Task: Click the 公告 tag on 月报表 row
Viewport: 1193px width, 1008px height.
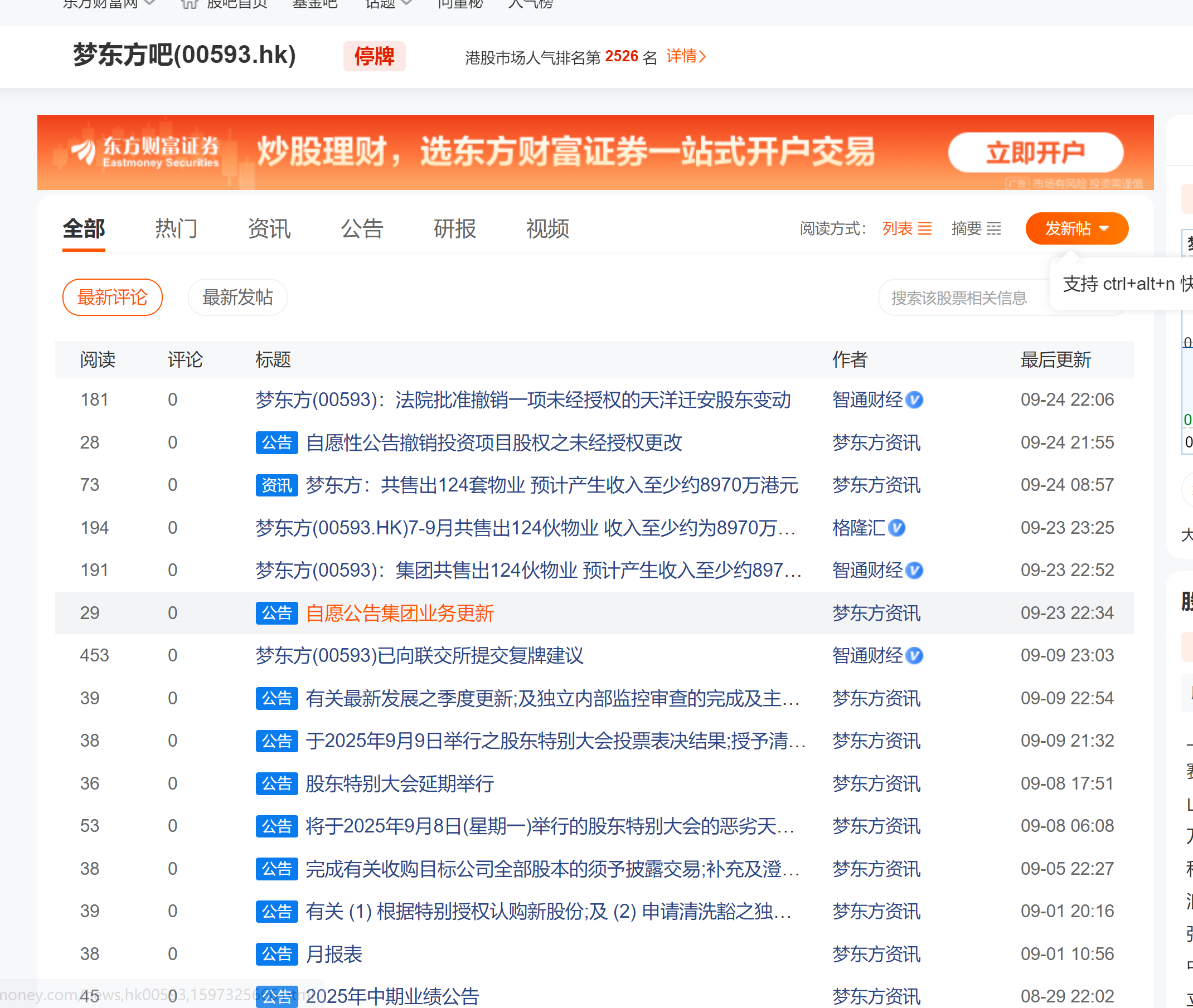Action: pyautogui.click(x=277, y=954)
